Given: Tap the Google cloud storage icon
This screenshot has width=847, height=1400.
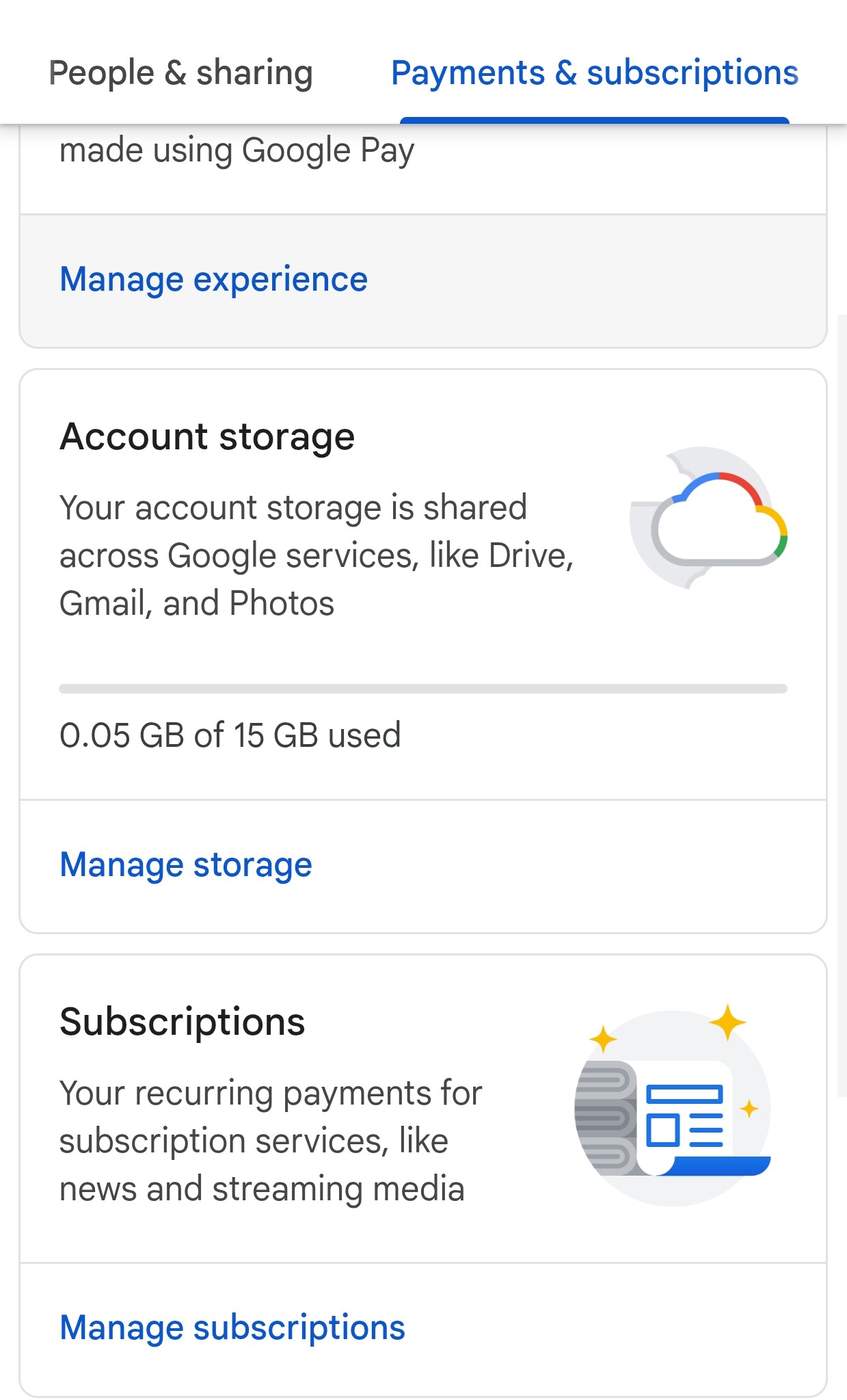Looking at the screenshot, I should coord(708,518).
